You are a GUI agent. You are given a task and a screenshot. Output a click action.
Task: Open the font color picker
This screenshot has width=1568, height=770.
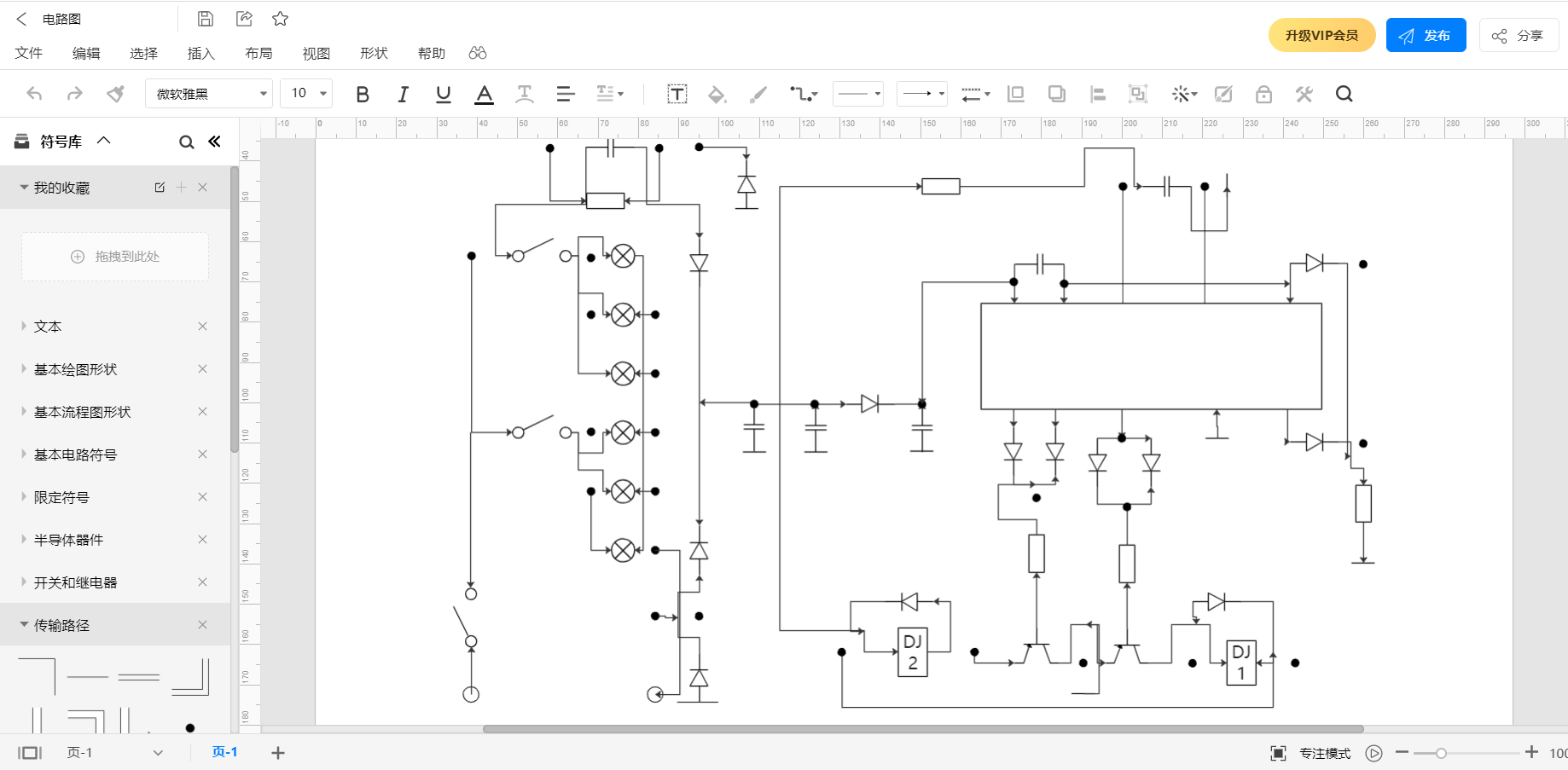click(485, 94)
